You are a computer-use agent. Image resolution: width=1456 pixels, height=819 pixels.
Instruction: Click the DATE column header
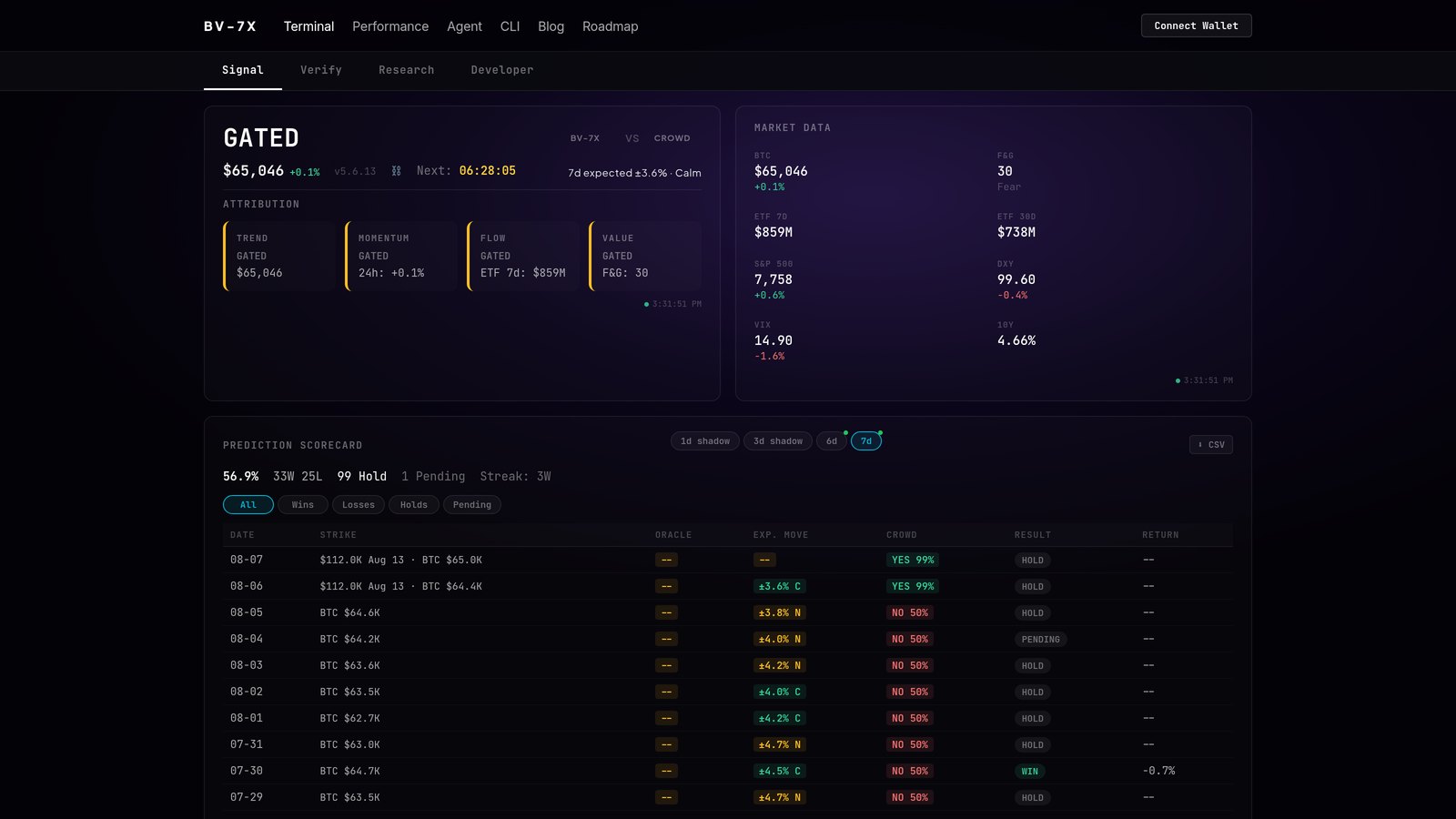pyautogui.click(x=242, y=535)
